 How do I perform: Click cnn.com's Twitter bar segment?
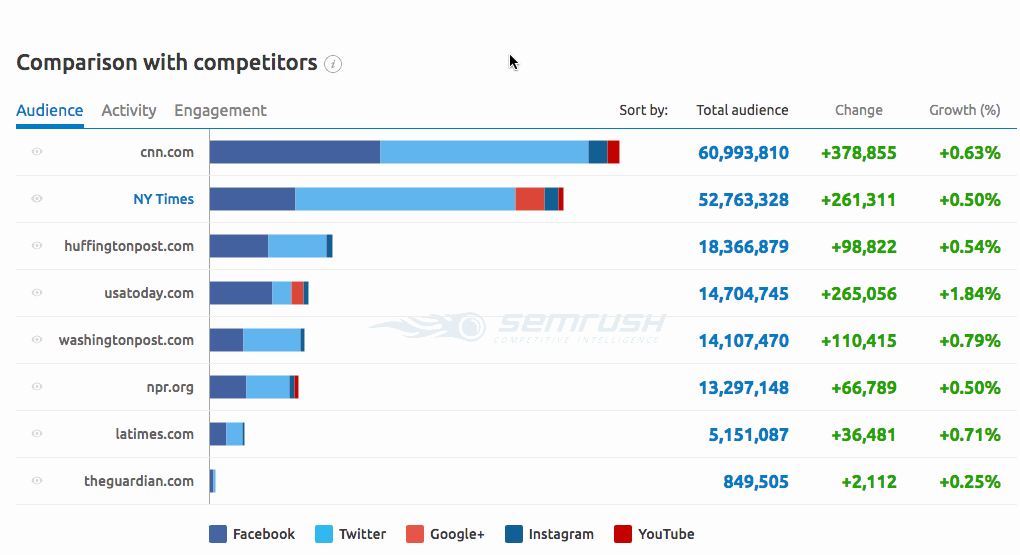[484, 152]
